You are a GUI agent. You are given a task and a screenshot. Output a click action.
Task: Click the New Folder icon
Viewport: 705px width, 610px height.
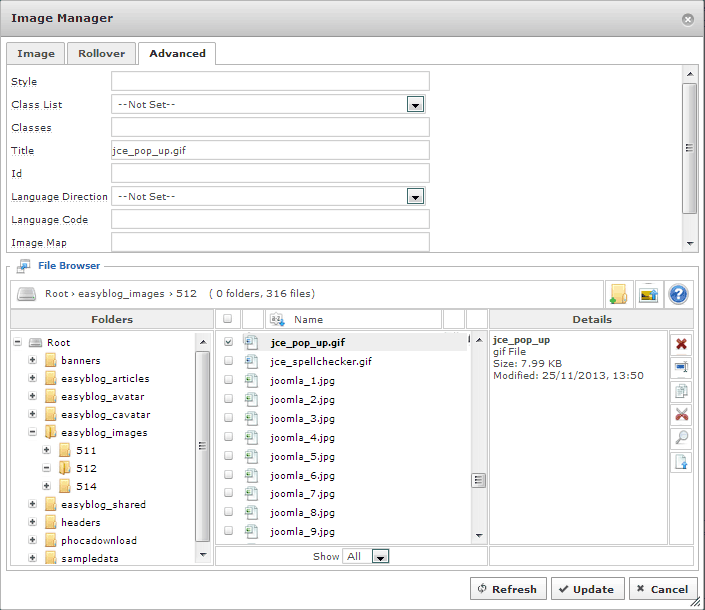coord(618,294)
